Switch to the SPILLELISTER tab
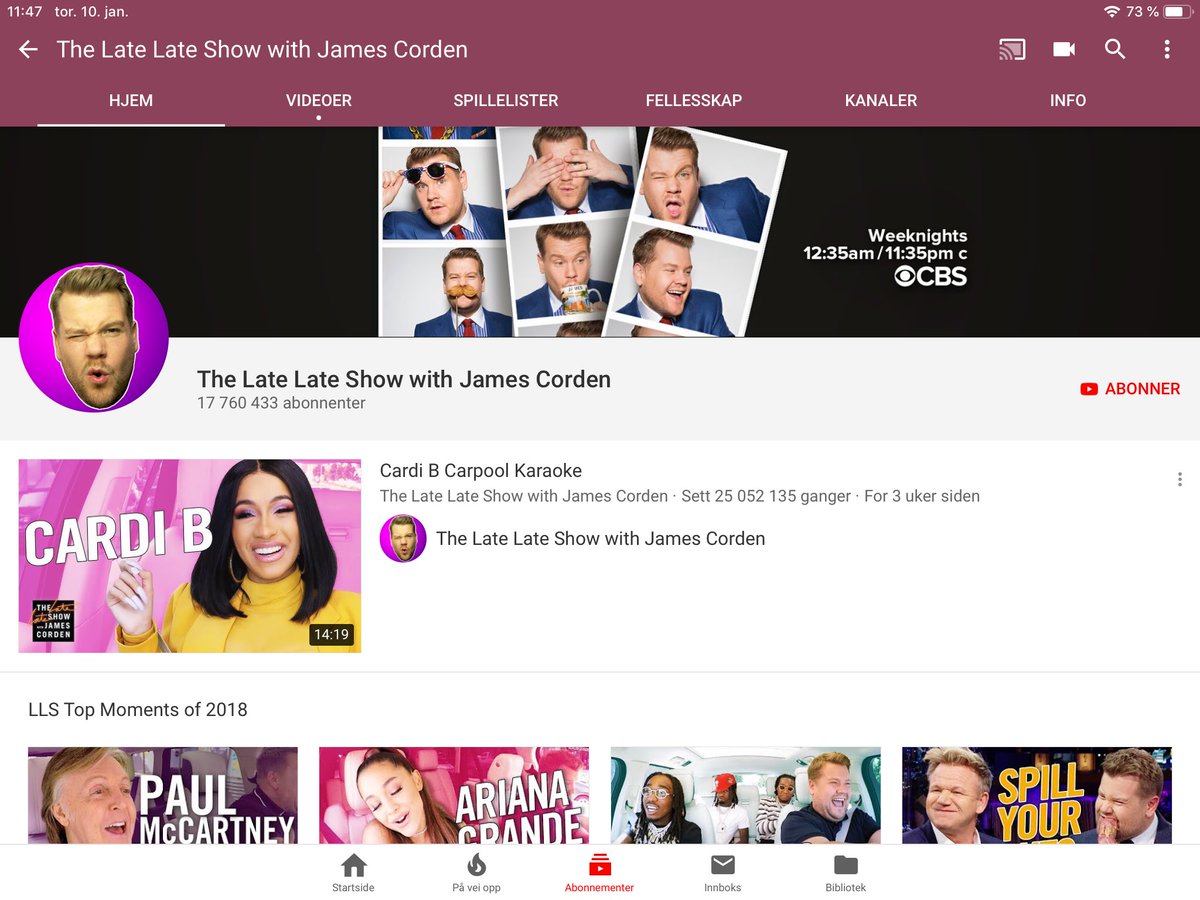The height and width of the screenshot is (900, 1200). pos(506,100)
